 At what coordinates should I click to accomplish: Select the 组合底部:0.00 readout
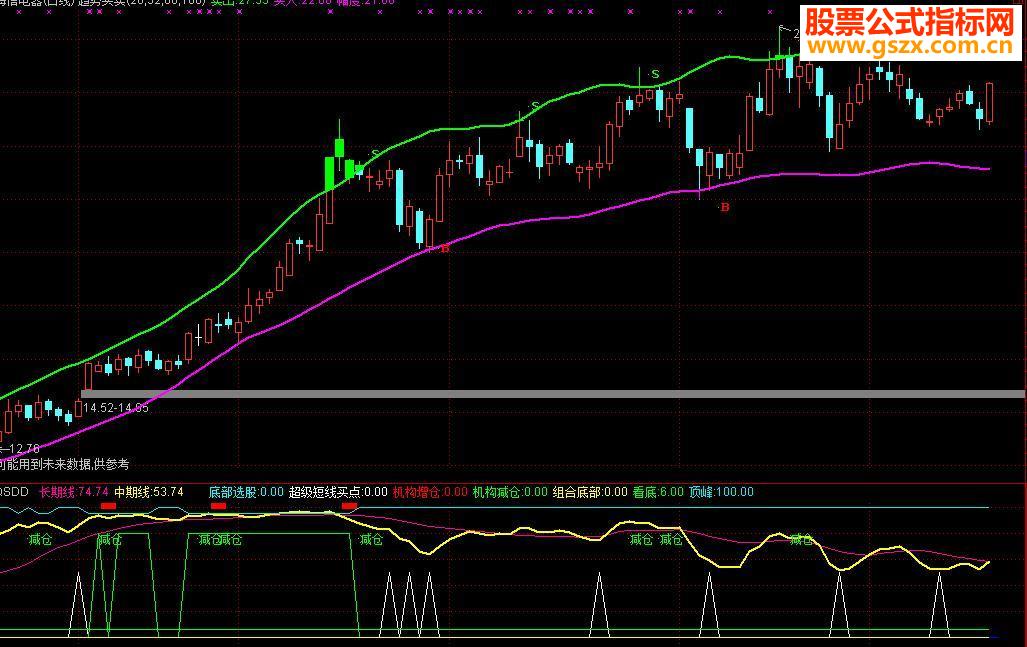(590, 492)
